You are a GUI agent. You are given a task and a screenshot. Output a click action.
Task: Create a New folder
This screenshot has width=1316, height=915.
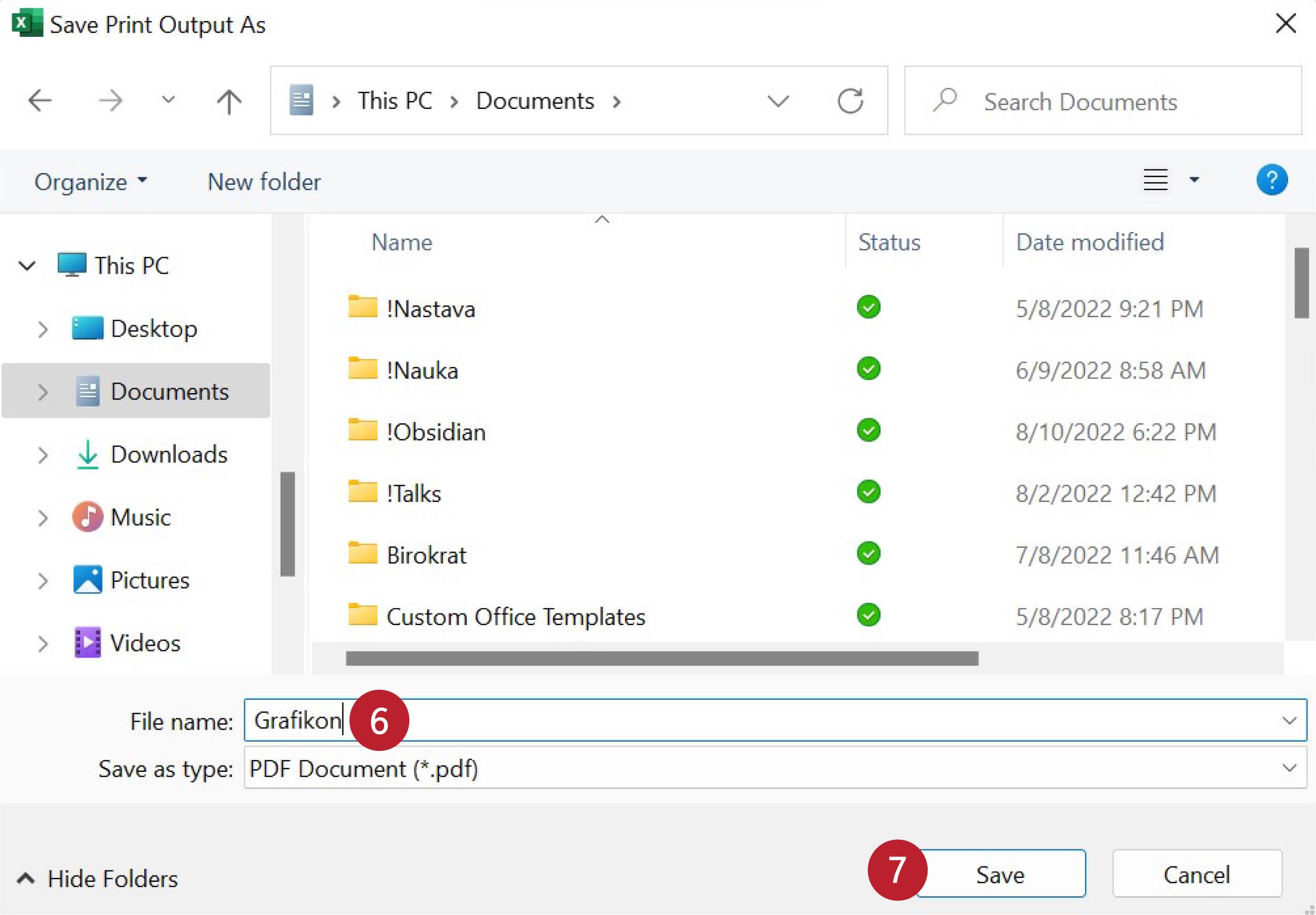coord(264,182)
